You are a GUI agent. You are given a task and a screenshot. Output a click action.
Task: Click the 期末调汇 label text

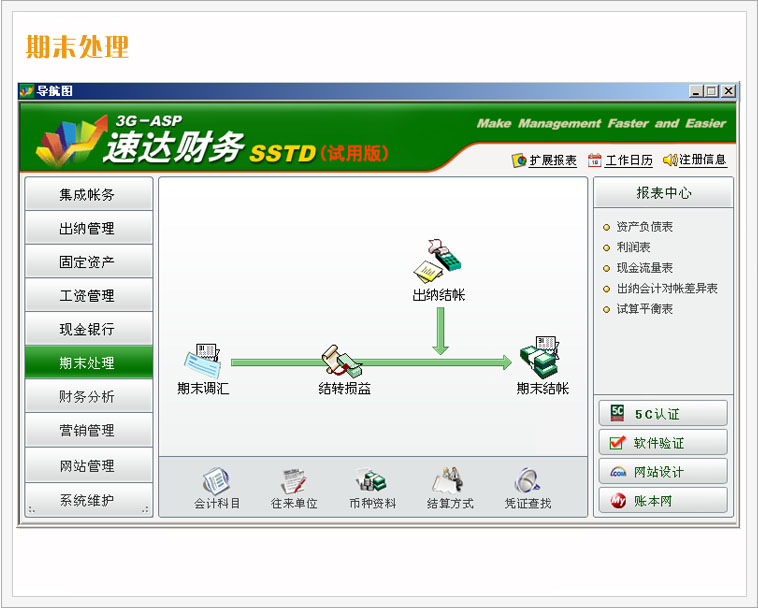click(203, 388)
